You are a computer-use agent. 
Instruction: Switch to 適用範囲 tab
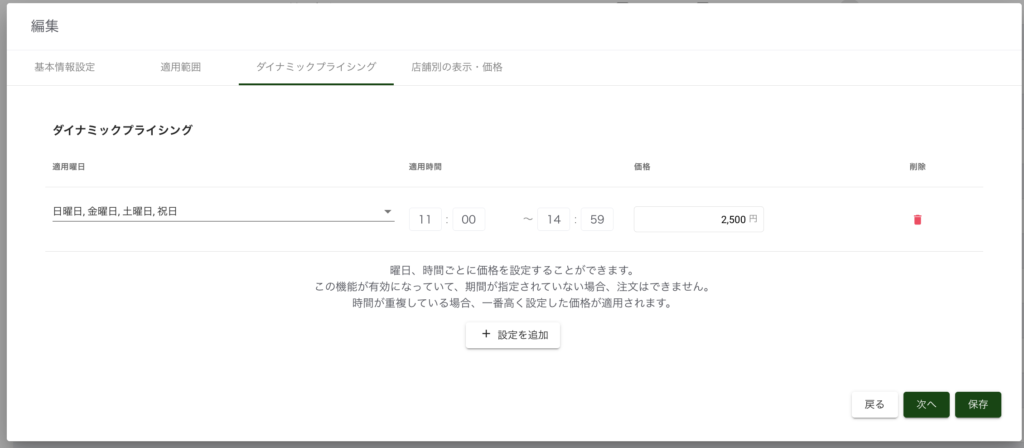tap(180, 67)
